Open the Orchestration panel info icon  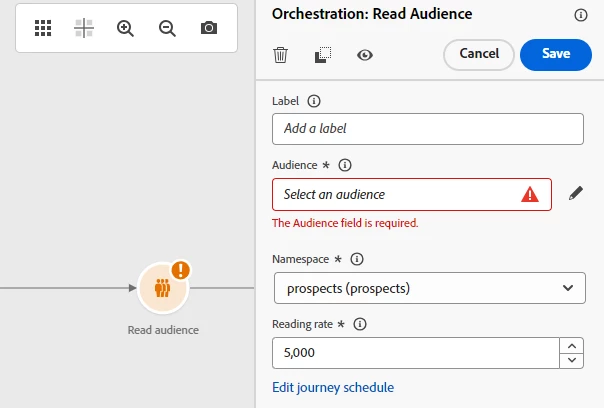tap(581, 15)
